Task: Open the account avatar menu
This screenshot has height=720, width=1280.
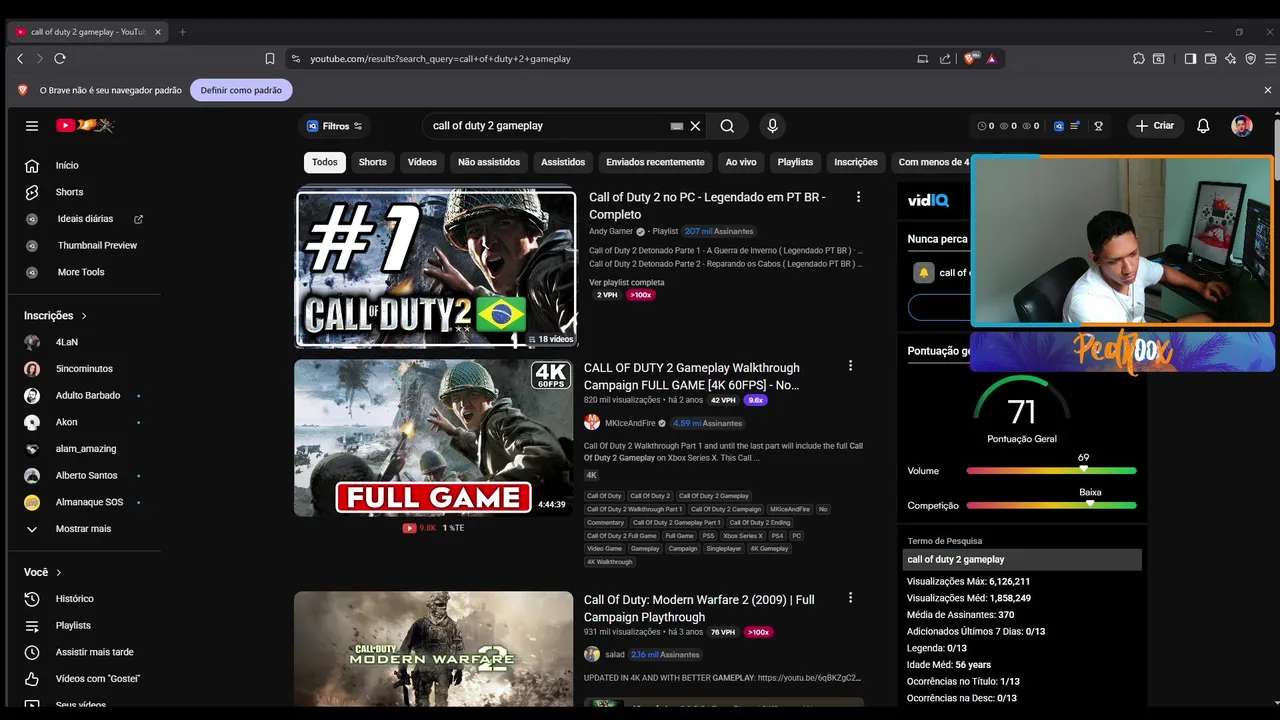Action: [x=1242, y=126]
